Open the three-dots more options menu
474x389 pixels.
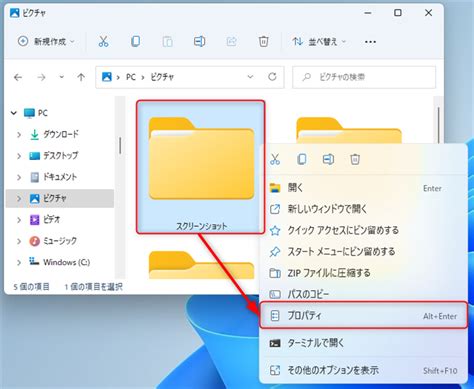coord(370,42)
